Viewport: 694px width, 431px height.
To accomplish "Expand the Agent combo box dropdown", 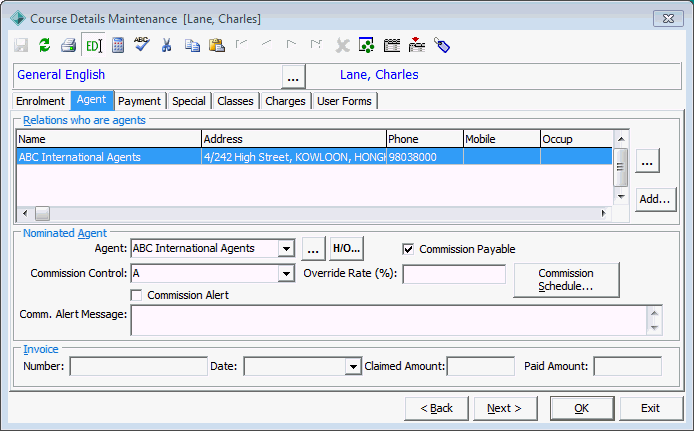I will tap(286, 248).
